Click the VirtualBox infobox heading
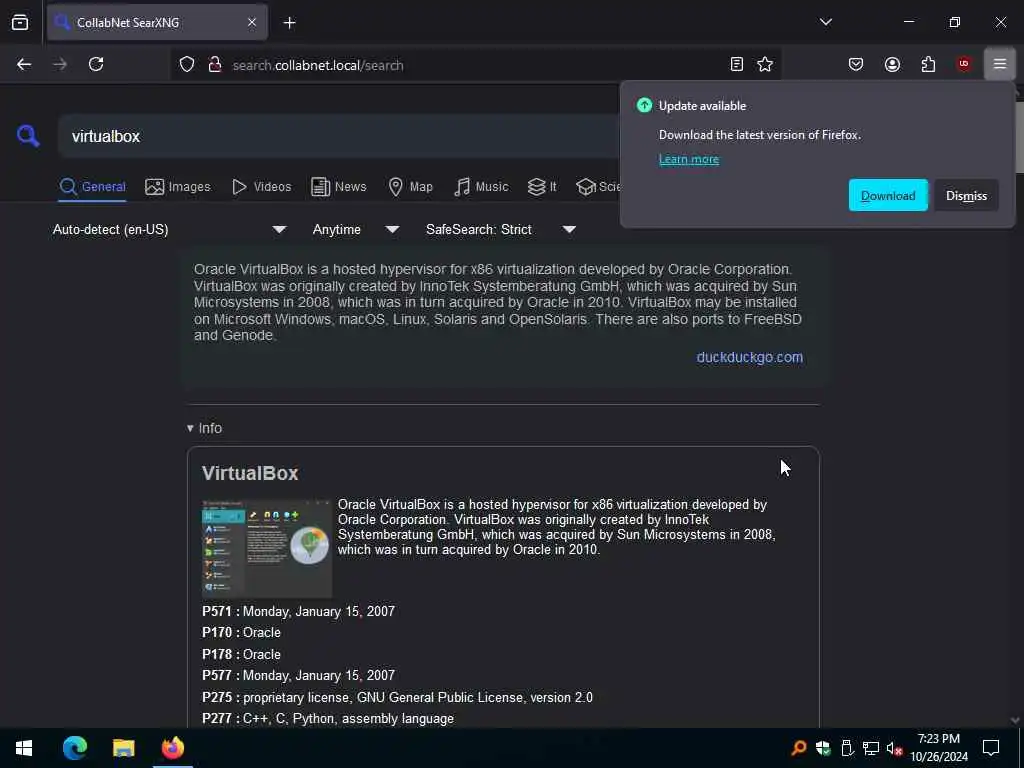1024x768 pixels. point(249,473)
